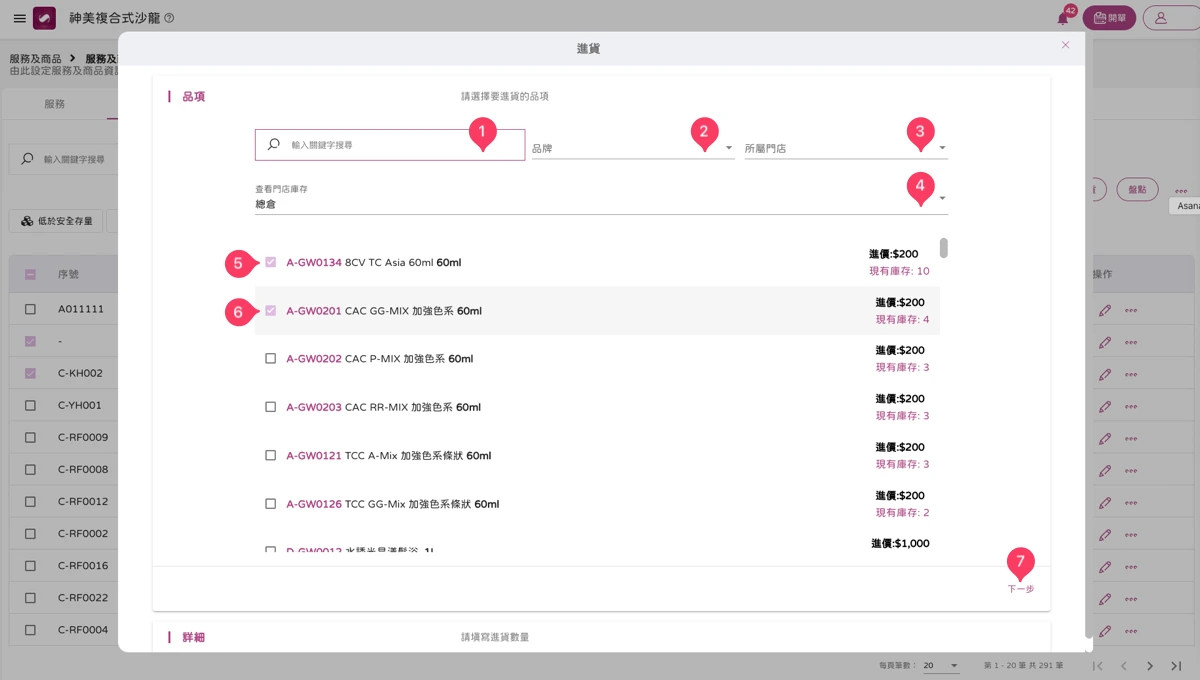Filter by 低於安全存量
This screenshot has height=680, width=1200.
[x=57, y=221]
